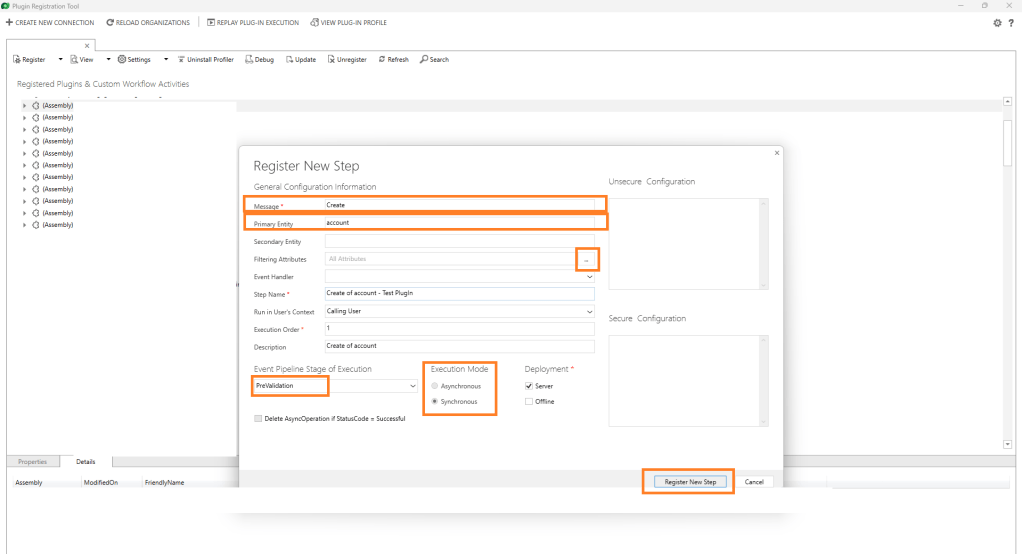Uncheck the Server deployment checkbox
This screenshot has width=1022, height=554.
tap(529, 386)
